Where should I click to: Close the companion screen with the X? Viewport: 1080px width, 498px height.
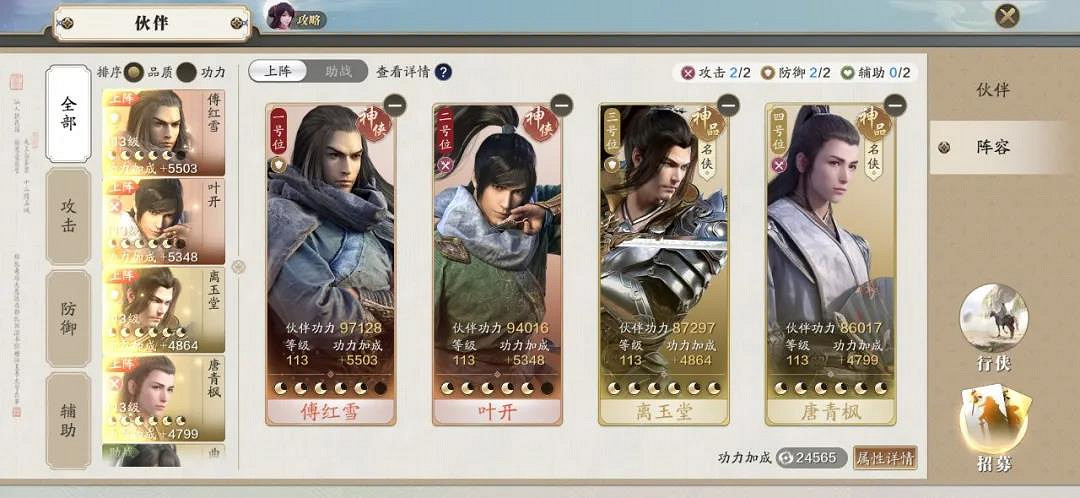pos(1007,16)
